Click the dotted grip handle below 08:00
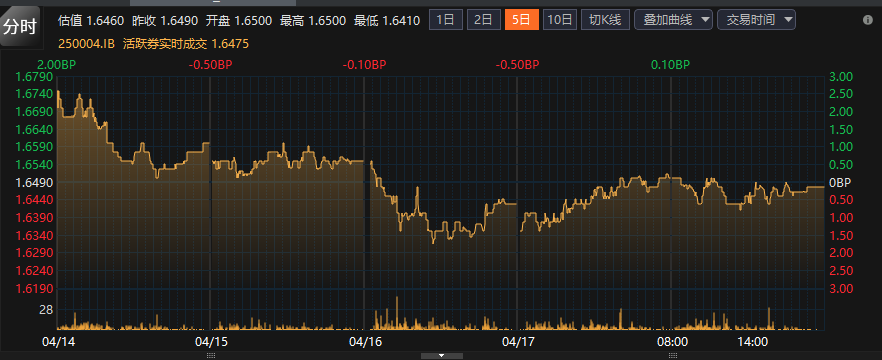Screen dimensions: 882x360 pos(673,356)
